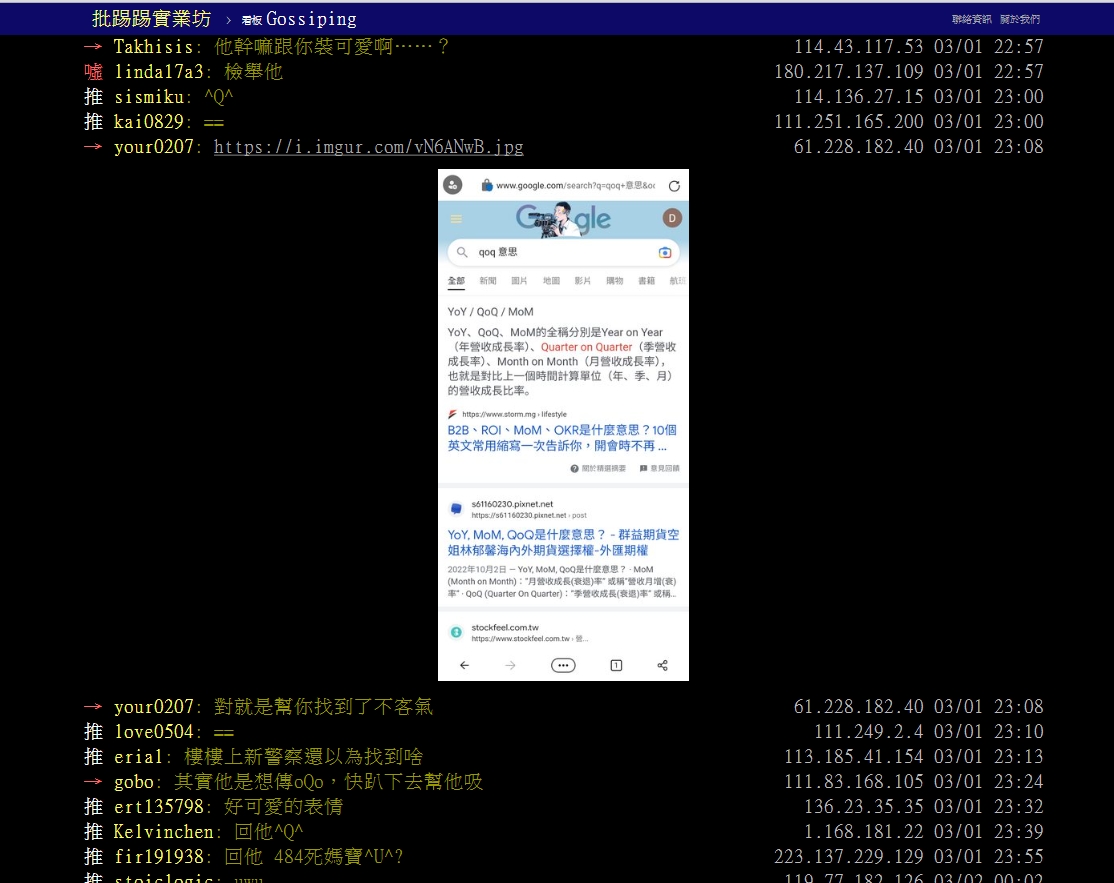Open the imgur.com/vN6ANwB.jpg link

[368, 147]
